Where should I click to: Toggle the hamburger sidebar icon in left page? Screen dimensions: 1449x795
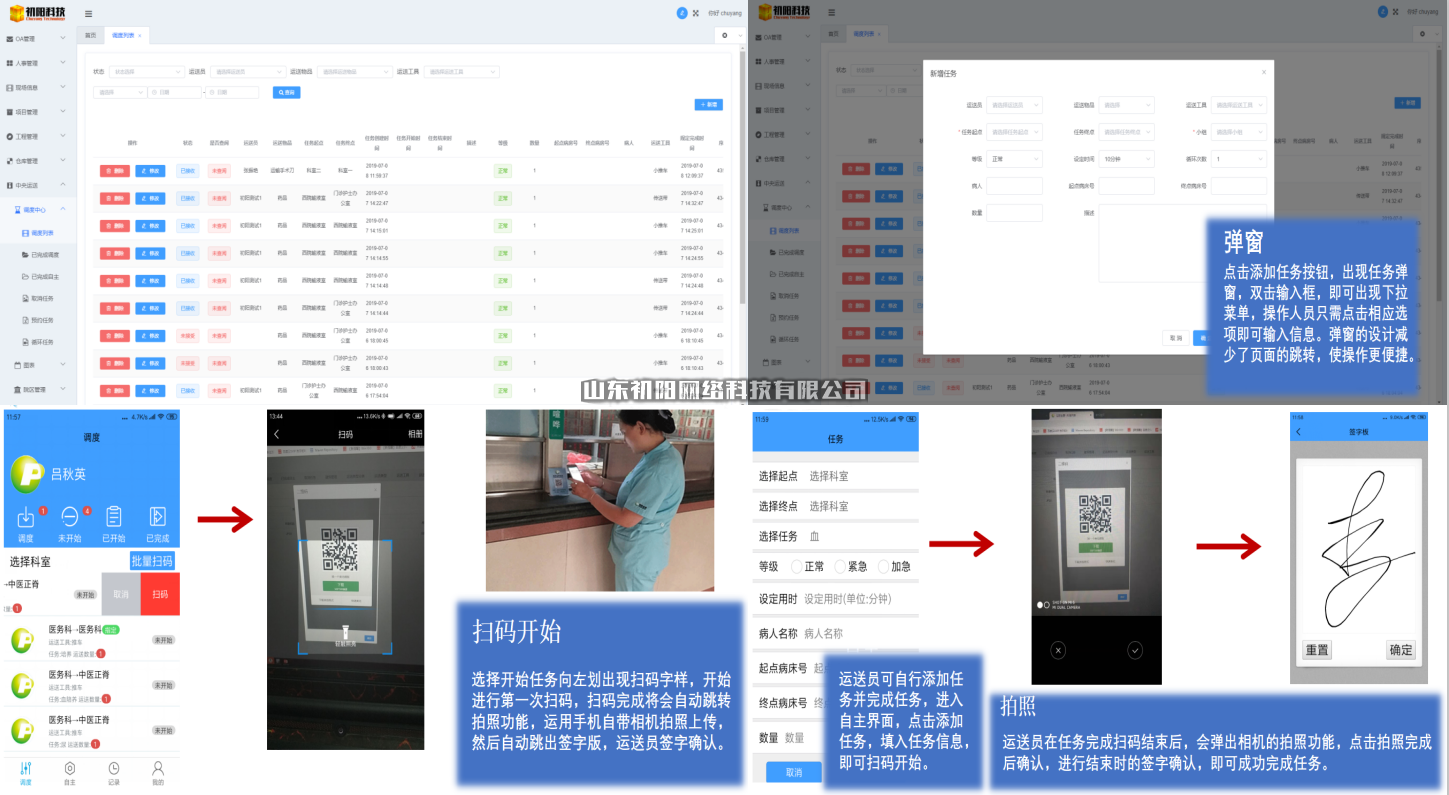pos(89,14)
